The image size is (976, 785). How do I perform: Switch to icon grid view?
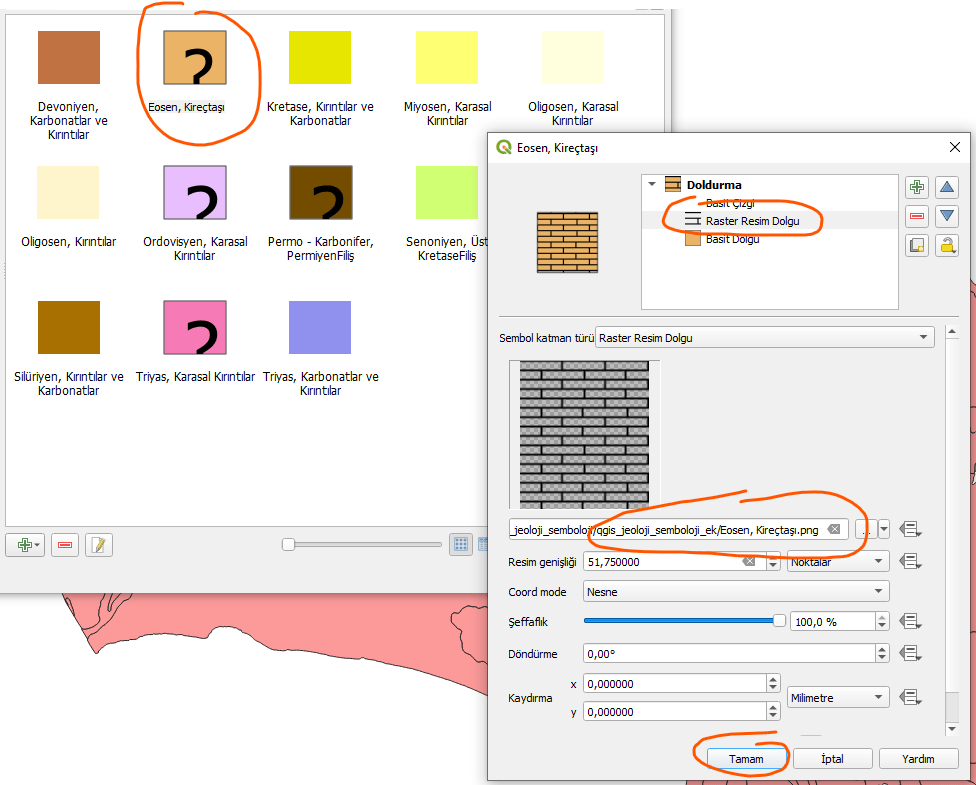coord(461,544)
